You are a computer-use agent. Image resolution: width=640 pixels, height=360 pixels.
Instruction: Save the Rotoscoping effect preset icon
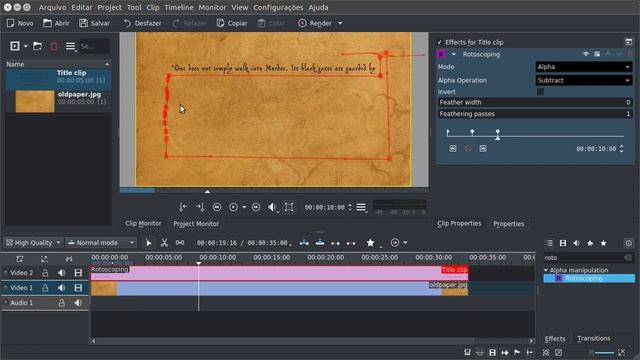tap(597, 54)
